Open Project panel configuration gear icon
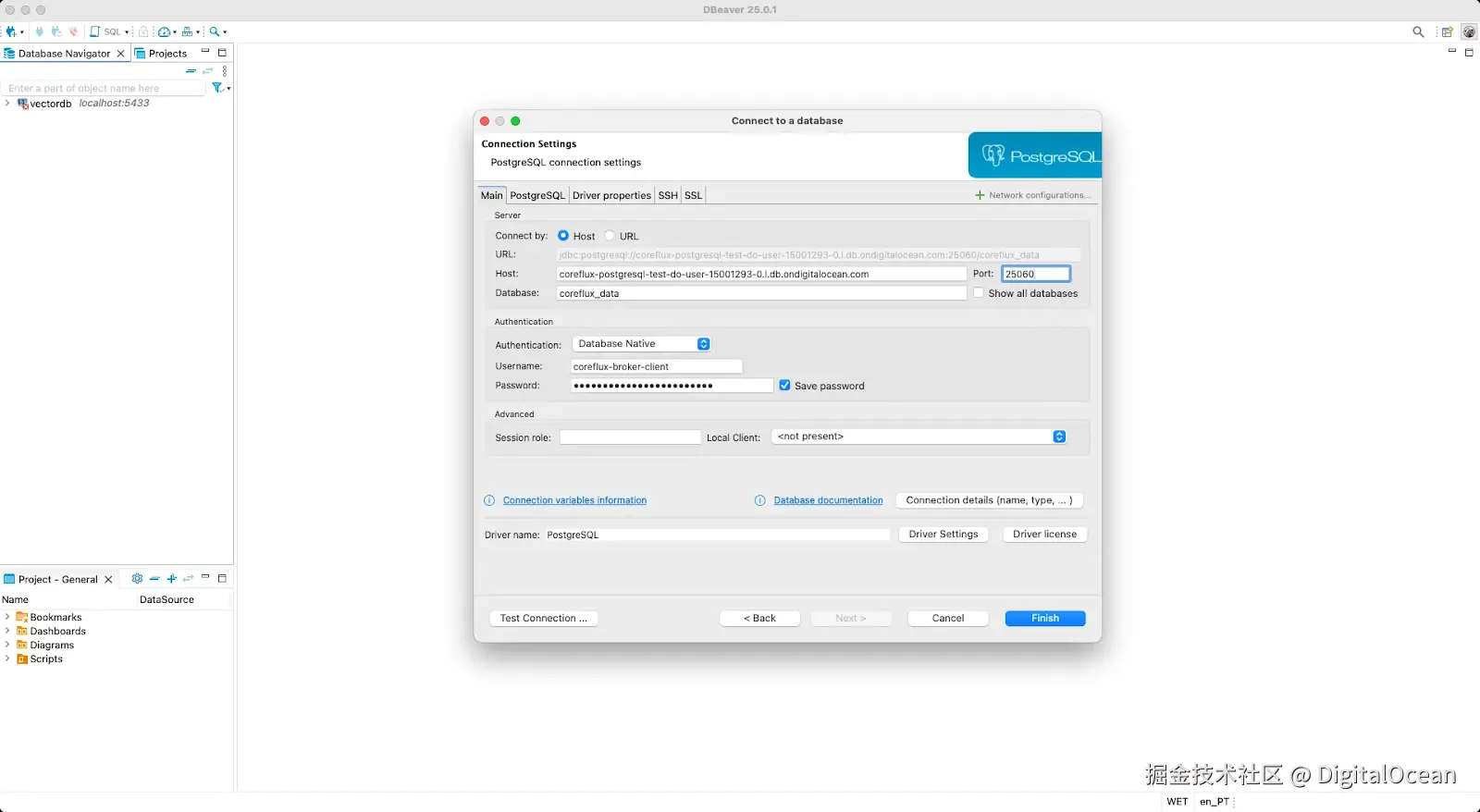Screen dimensions: 1480x812 (x=137, y=579)
